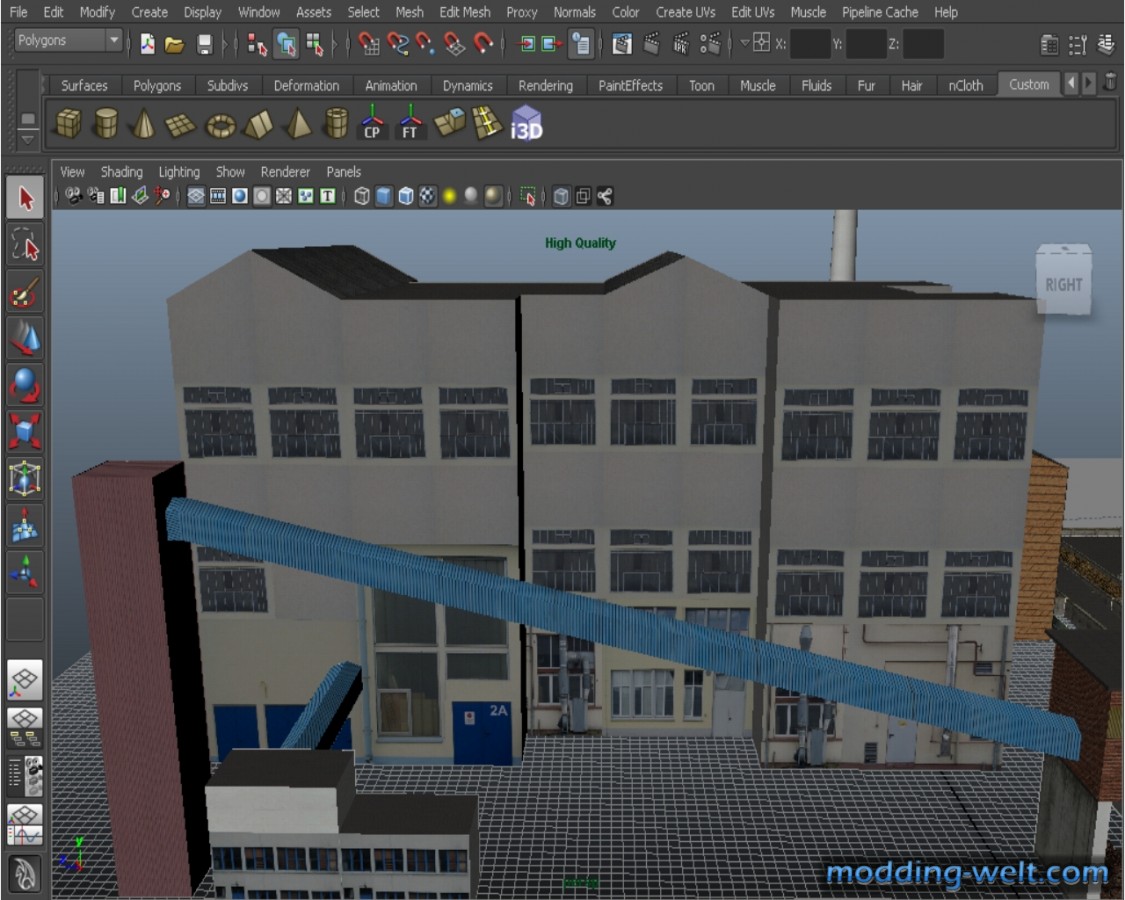Screen dimensions: 1125x900
Task: Open the Pipeline Cache menu
Action: (880, 12)
